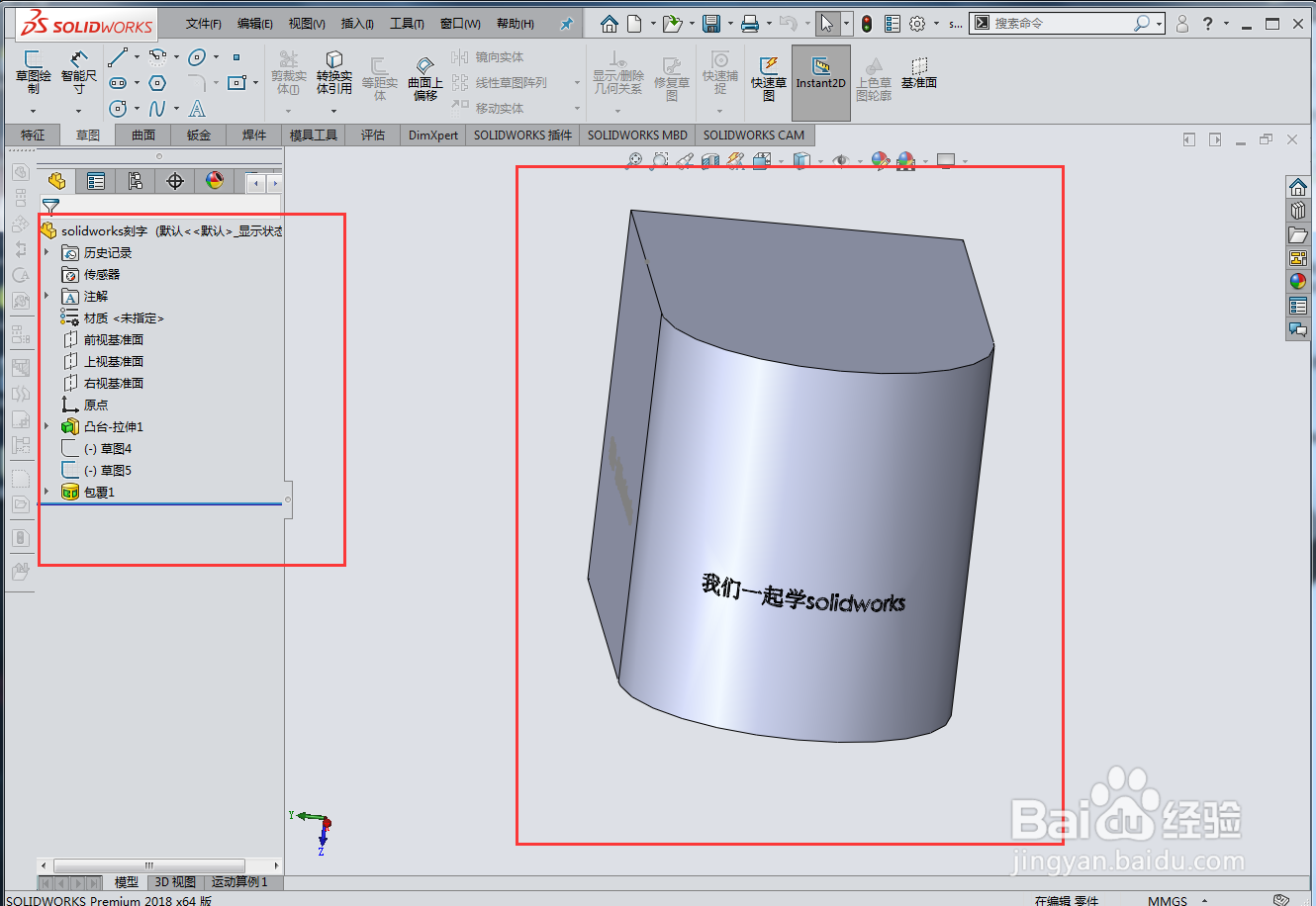Click the Zoom to Fit view icon

634,160
